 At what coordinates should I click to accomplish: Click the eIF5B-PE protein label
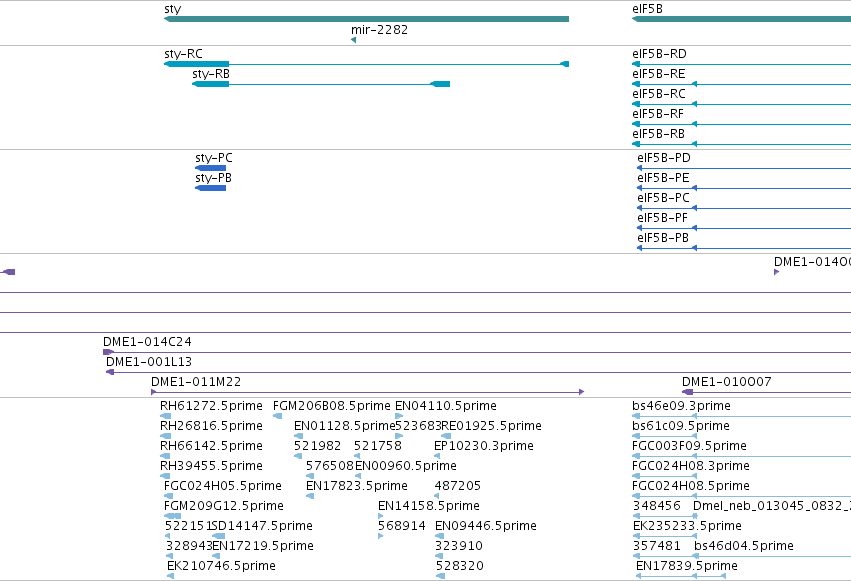tap(663, 178)
